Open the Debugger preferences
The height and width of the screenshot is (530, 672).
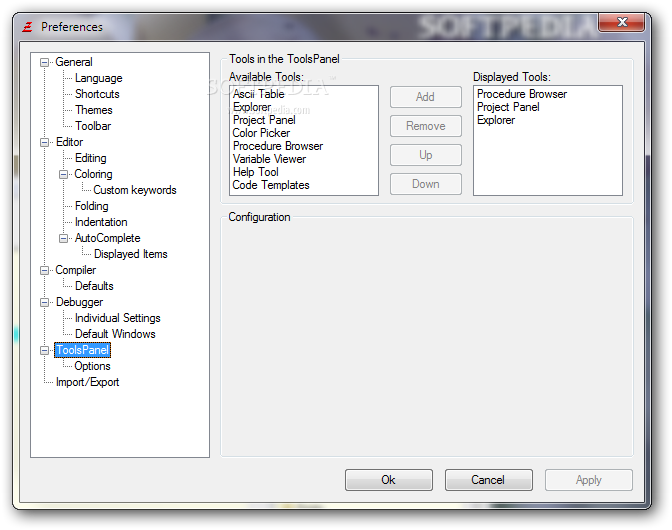click(x=80, y=302)
